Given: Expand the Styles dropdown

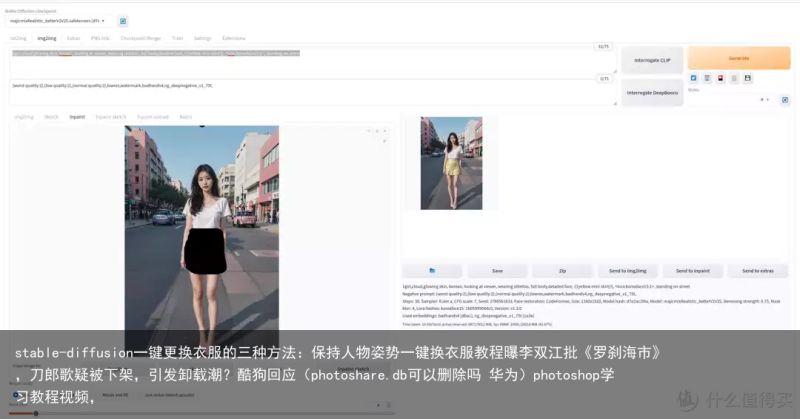Looking at the screenshot, I should click(x=732, y=100).
